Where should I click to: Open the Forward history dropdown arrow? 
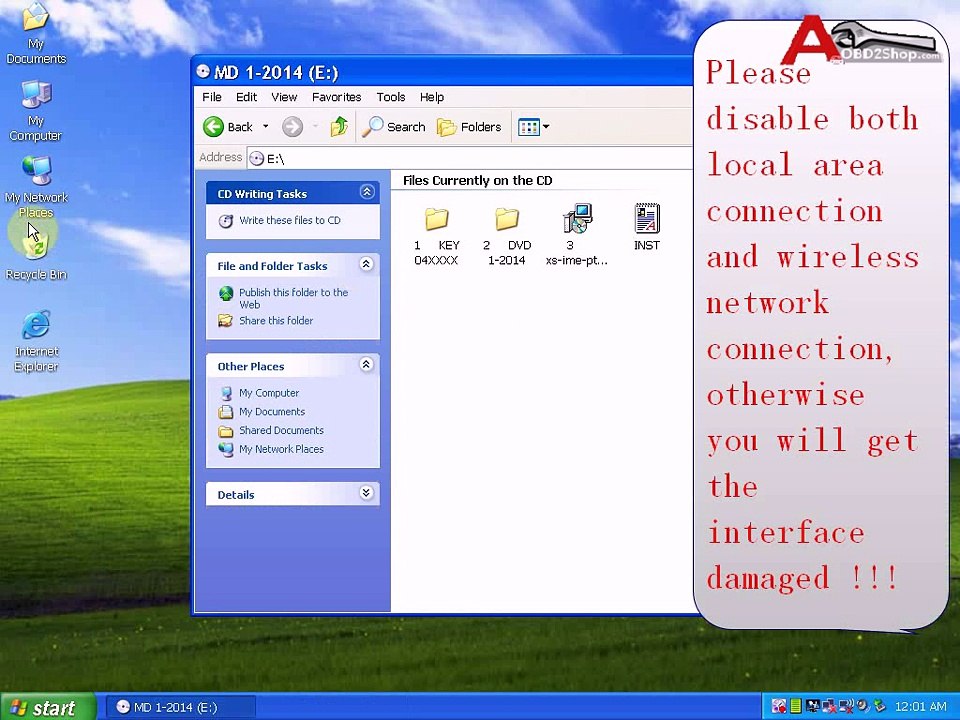coord(315,127)
